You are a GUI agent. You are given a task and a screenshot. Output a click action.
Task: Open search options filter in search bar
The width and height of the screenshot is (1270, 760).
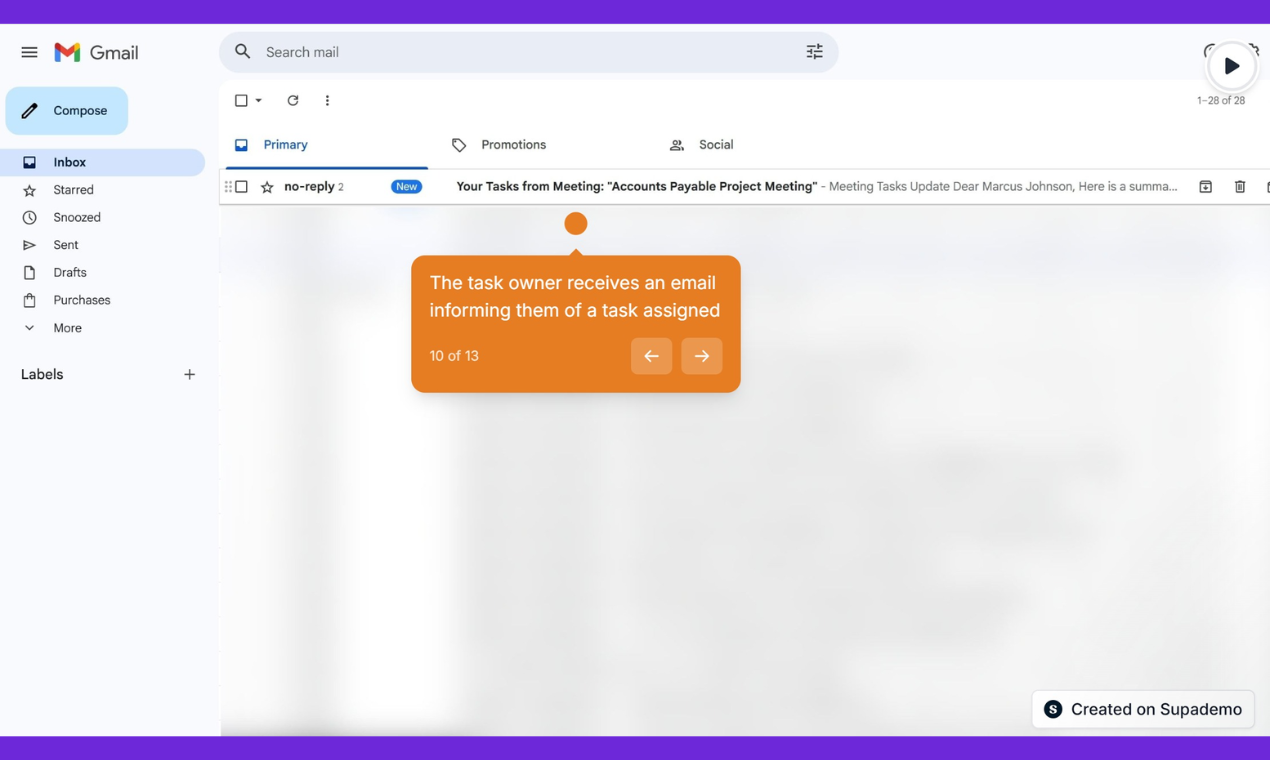tap(814, 51)
